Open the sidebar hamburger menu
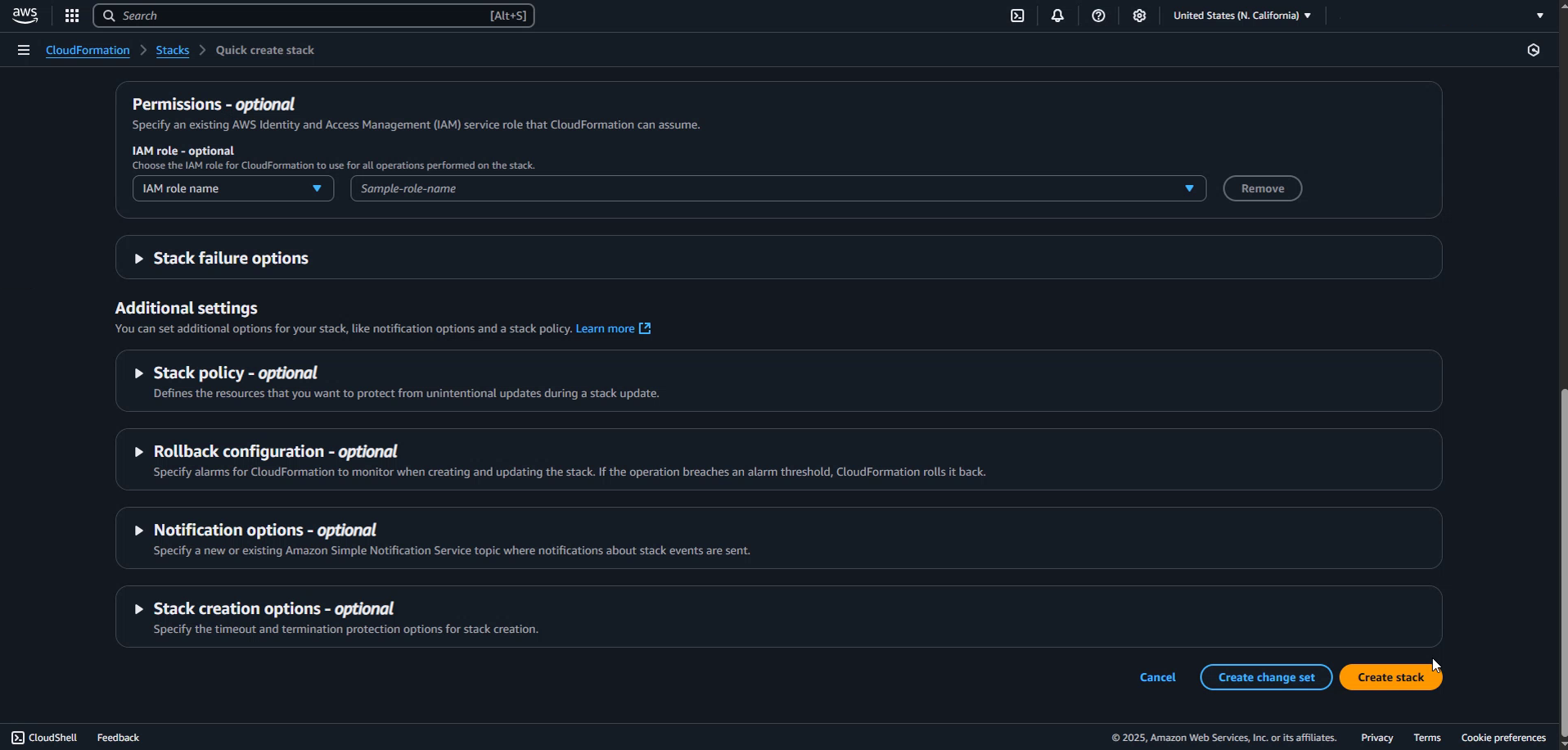 pyautogui.click(x=23, y=50)
